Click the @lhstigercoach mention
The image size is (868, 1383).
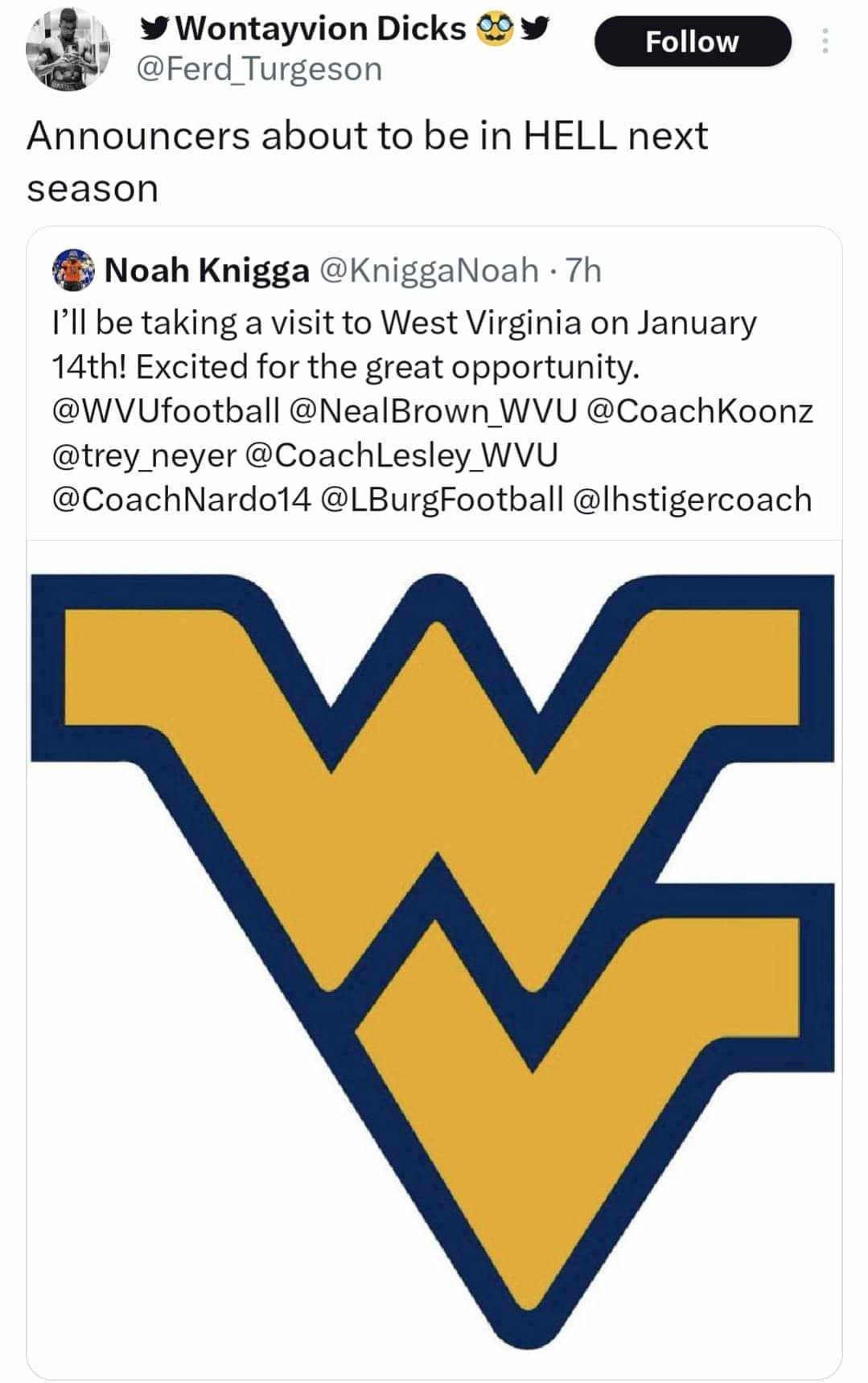[x=692, y=499]
